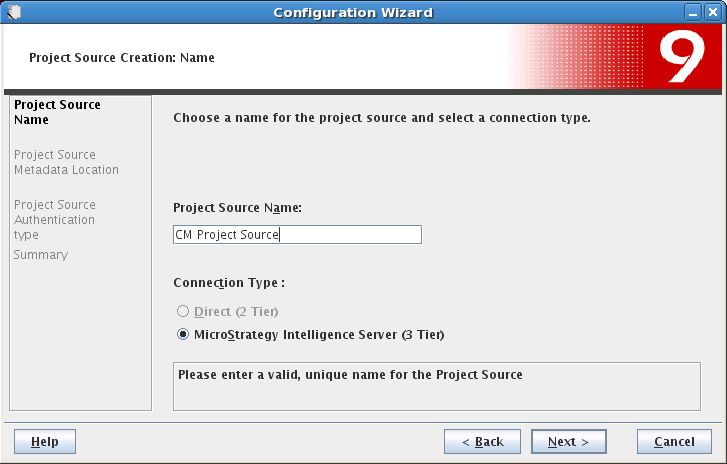Close the Configuration Wizard window
This screenshot has height=464, width=727.
point(713,13)
